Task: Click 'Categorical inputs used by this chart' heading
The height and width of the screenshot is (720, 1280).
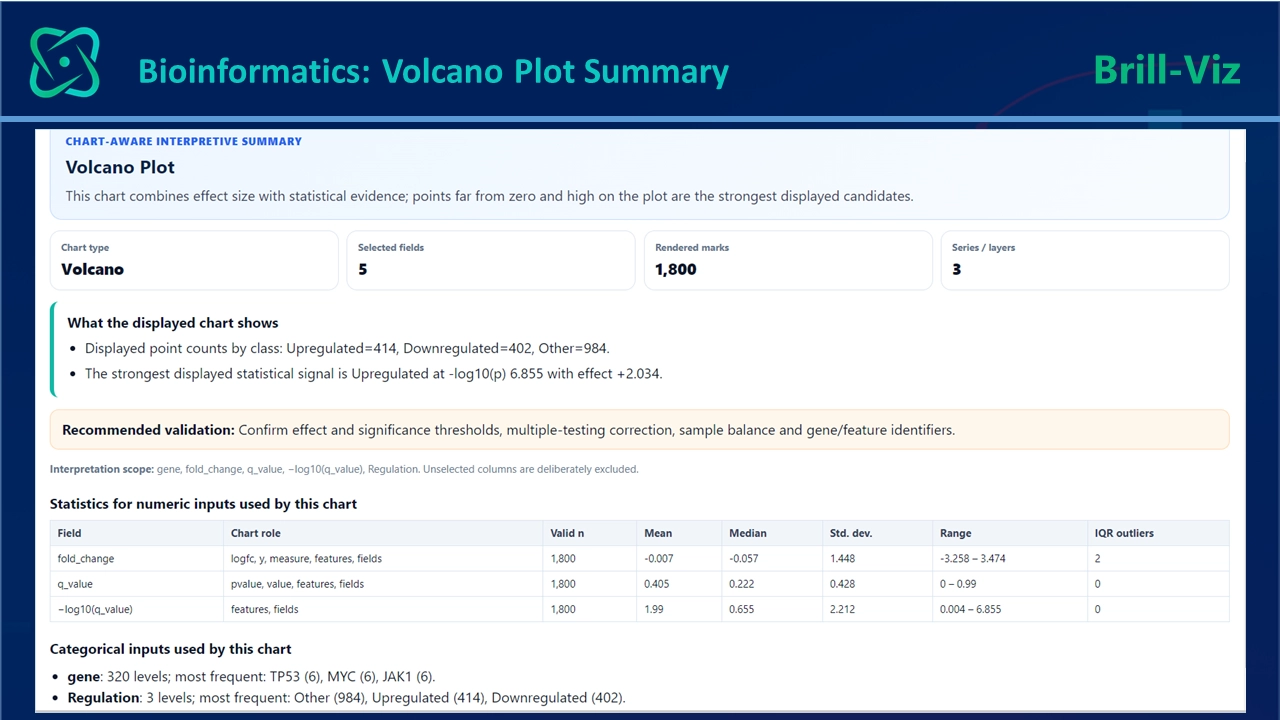Action: click(171, 649)
